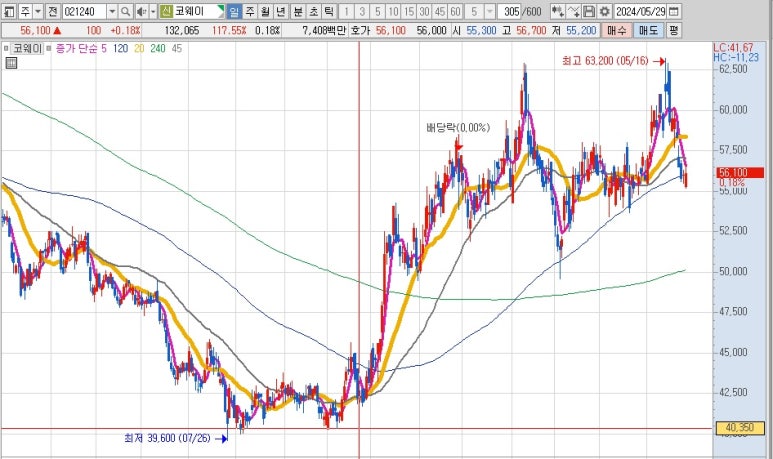Viewport: 773px width, 459px height.
Task: Click the 코웨이 stock name box
Action: (x=199, y=11)
